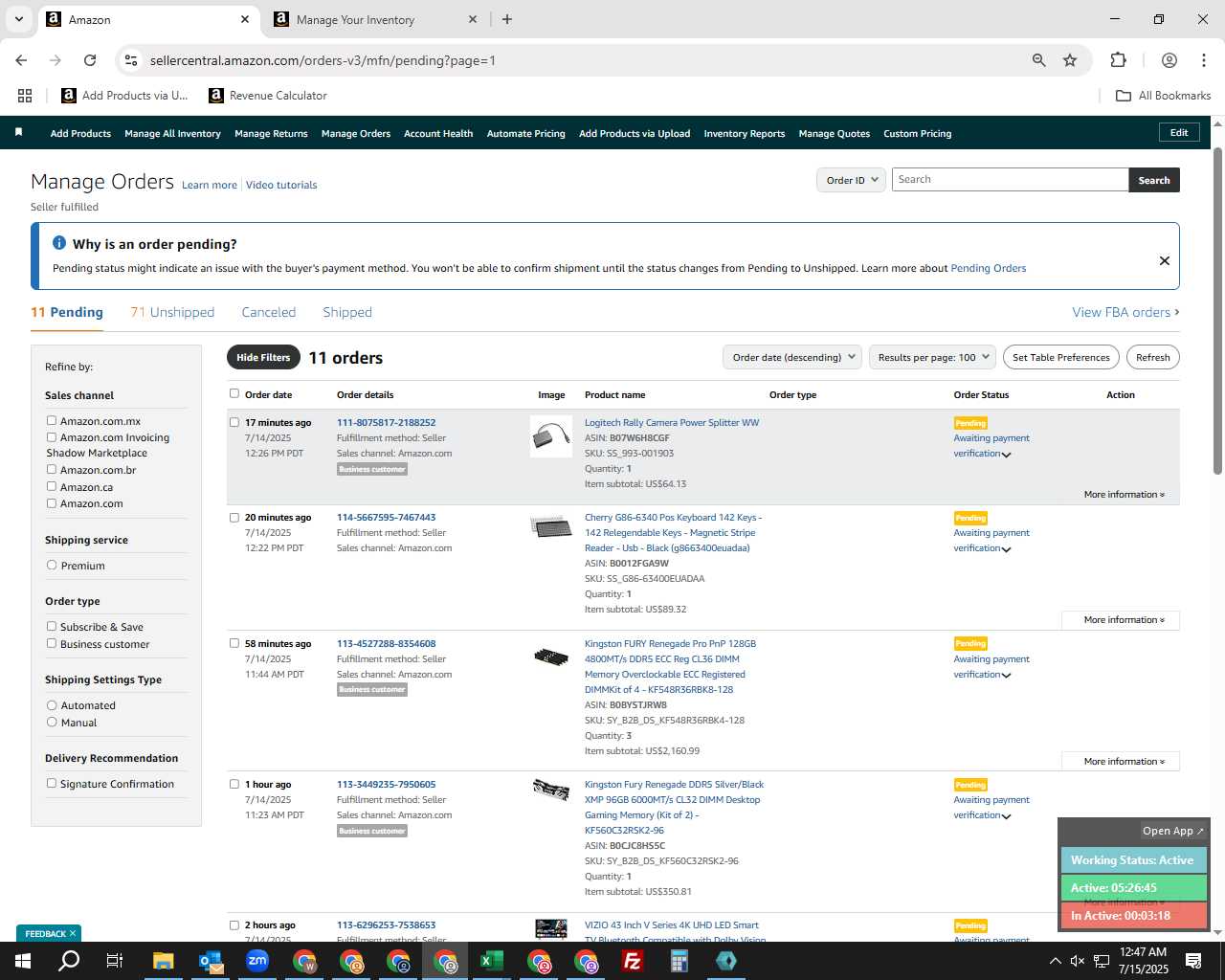Open Account Health in top navigation
The width and height of the screenshot is (1225, 980).
click(x=438, y=134)
